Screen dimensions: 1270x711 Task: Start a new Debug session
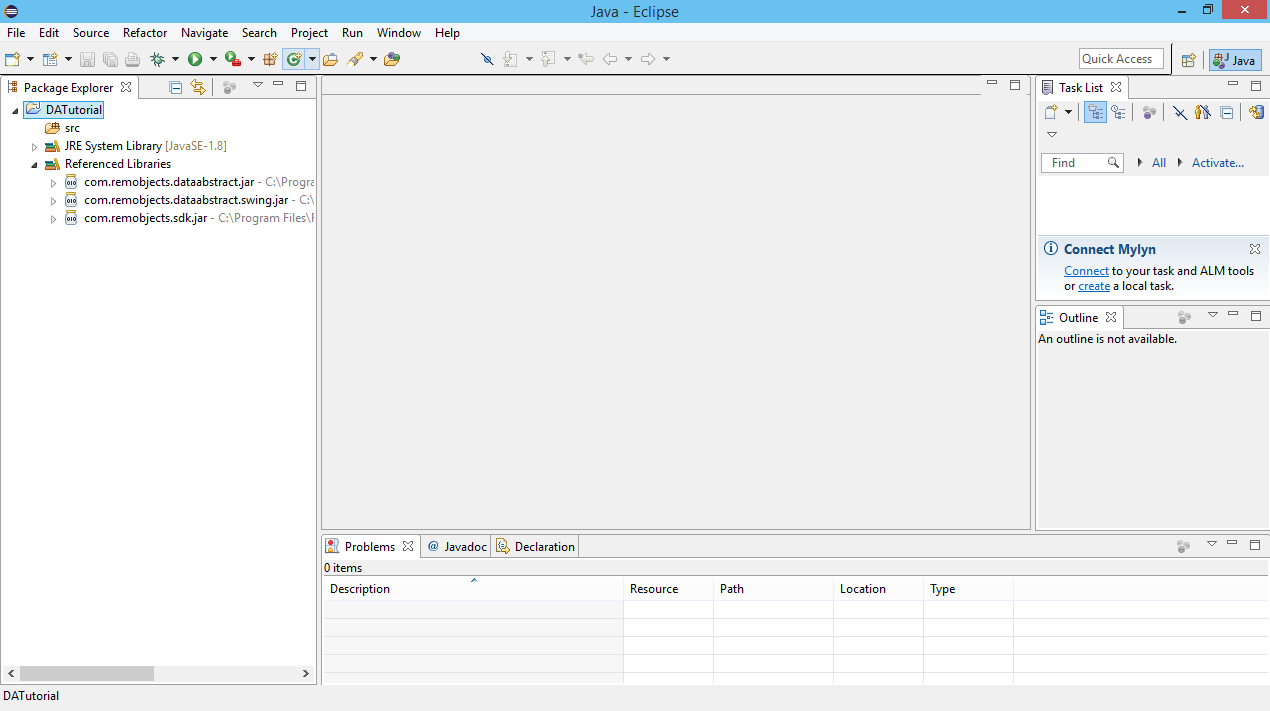coord(157,59)
